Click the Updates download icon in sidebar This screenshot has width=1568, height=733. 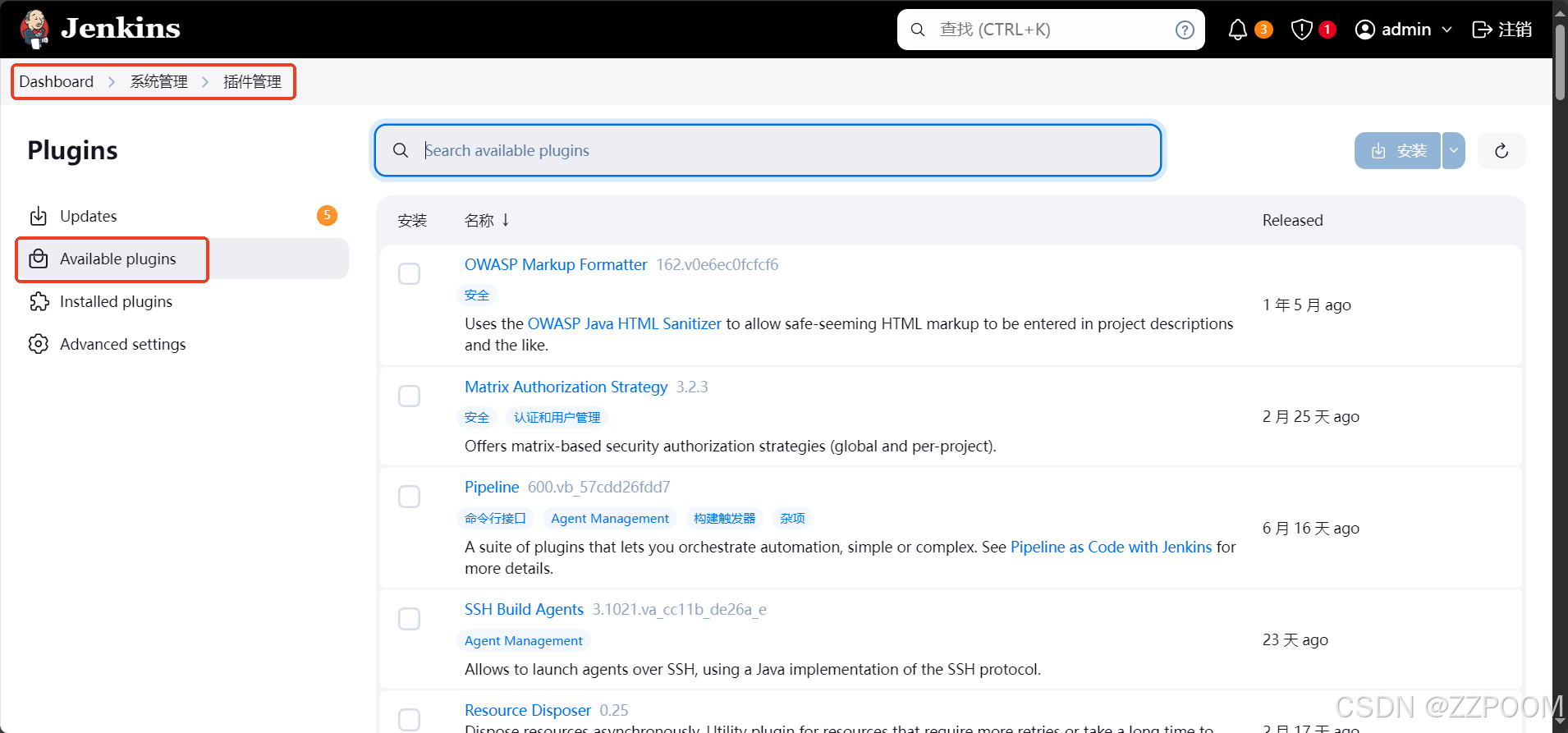[x=39, y=217]
